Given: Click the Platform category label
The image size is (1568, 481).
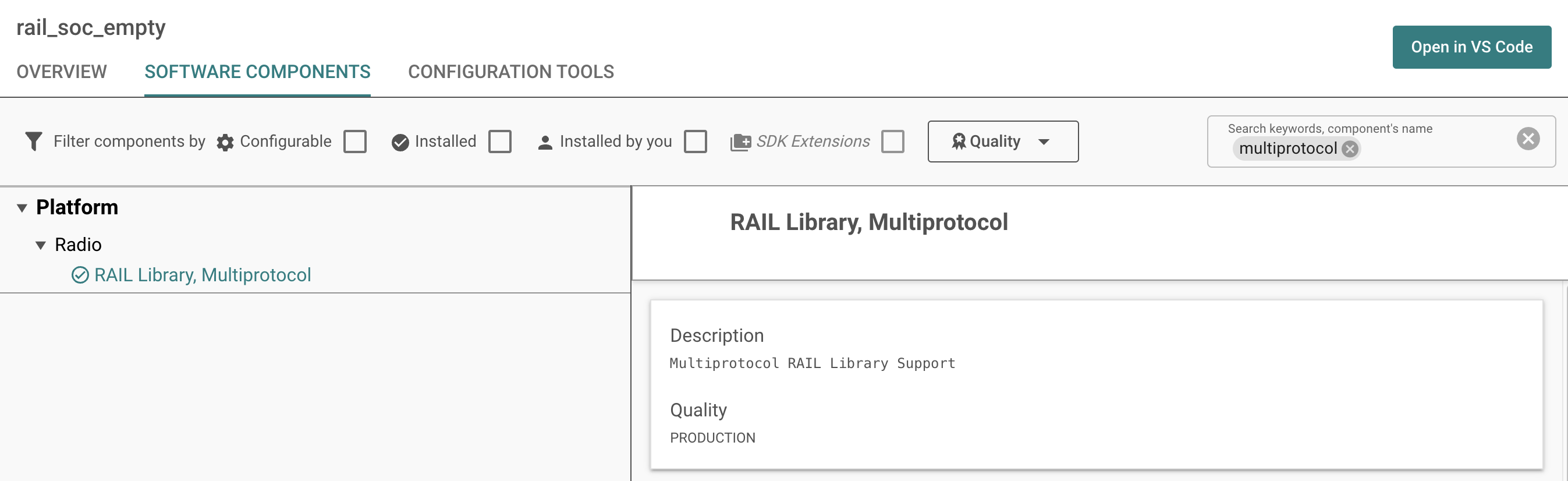Looking at the screenshot, I should pyautogui.click(x=77, y=208).
